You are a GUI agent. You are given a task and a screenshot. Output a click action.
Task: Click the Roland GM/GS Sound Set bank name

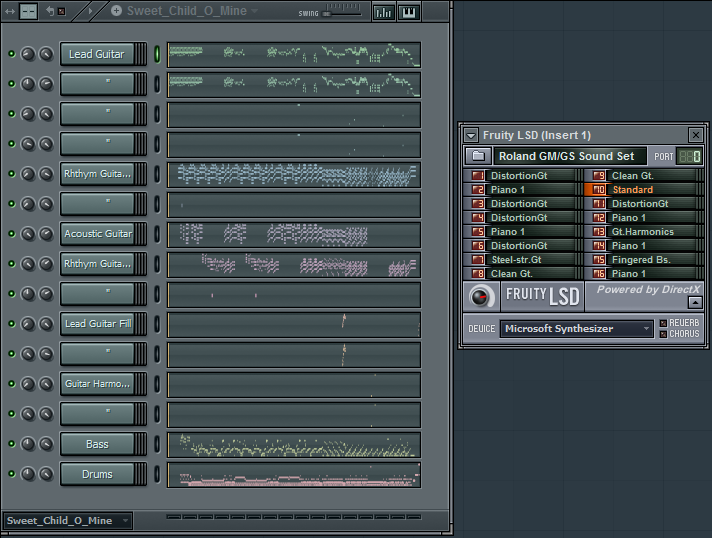(x=569, y=156)
